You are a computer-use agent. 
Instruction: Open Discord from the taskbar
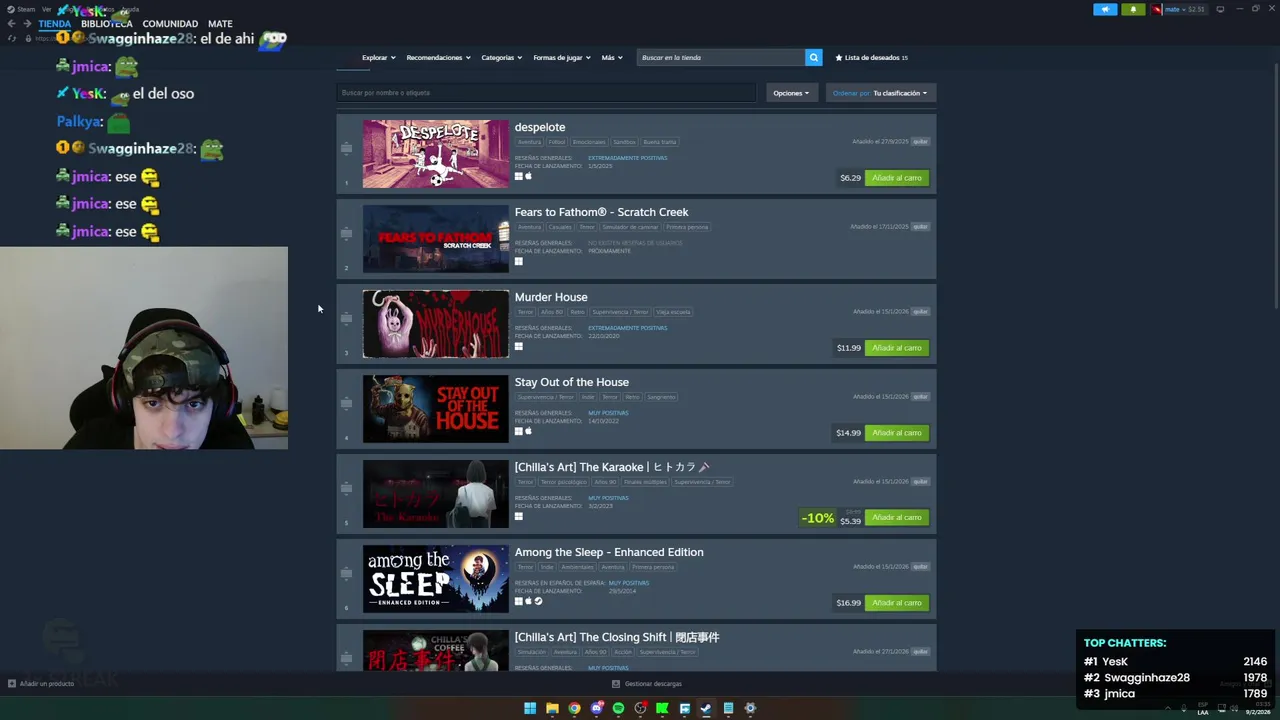pyautogui.click(x=596, y=708)
